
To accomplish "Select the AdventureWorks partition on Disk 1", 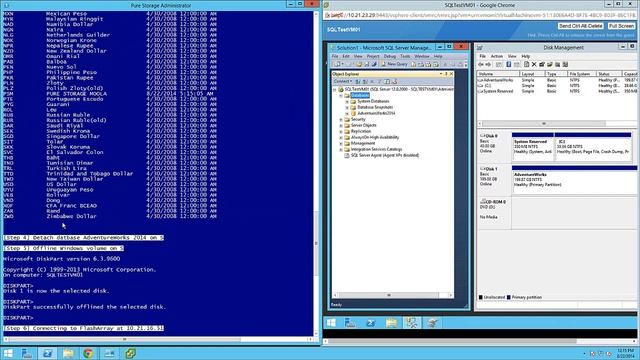I will (574, 180).
